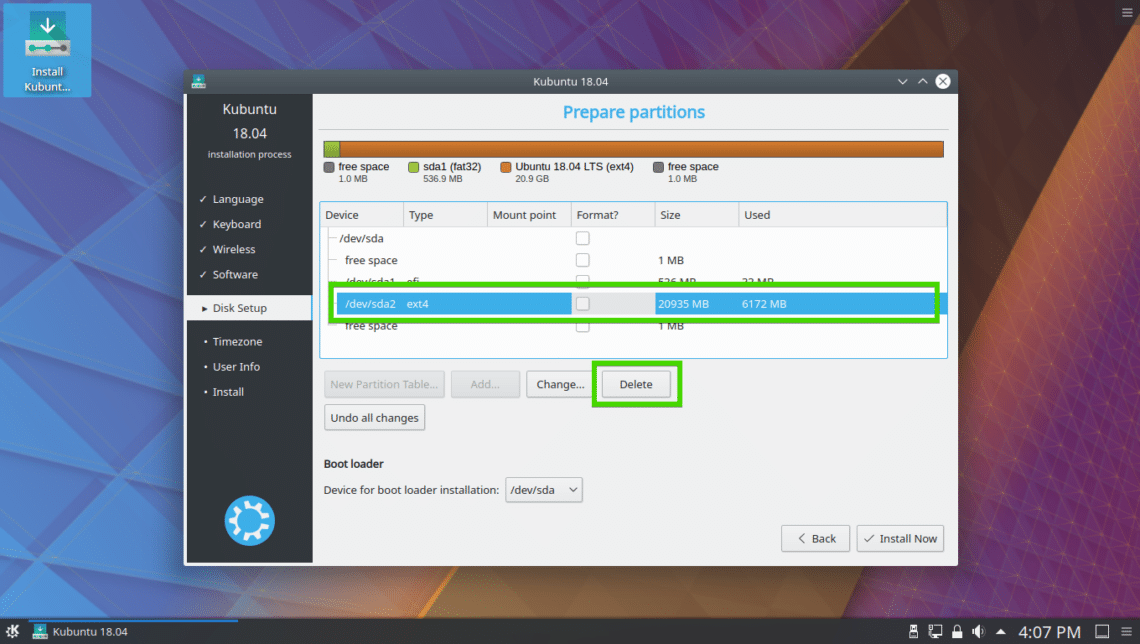
Task: Click the Language step in the sidebar
Action: pyautogui.click(x=238, y=199)
